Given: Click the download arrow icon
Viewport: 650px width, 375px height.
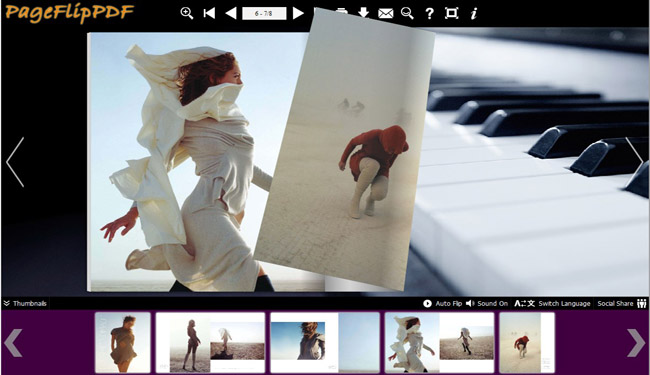Looking at the screenshot, I should 364,12.
